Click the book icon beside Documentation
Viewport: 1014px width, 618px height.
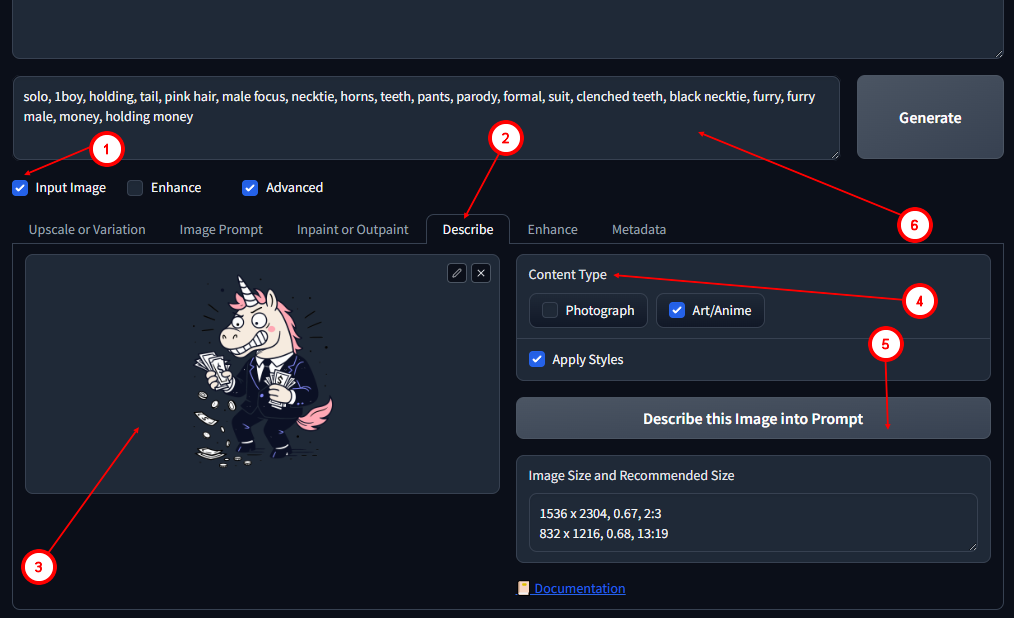(523, 588)
